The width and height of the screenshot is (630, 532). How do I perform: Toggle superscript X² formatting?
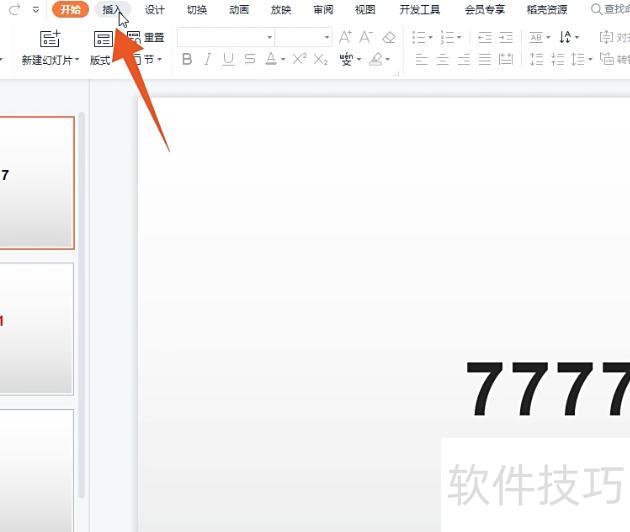click(299, 59)
